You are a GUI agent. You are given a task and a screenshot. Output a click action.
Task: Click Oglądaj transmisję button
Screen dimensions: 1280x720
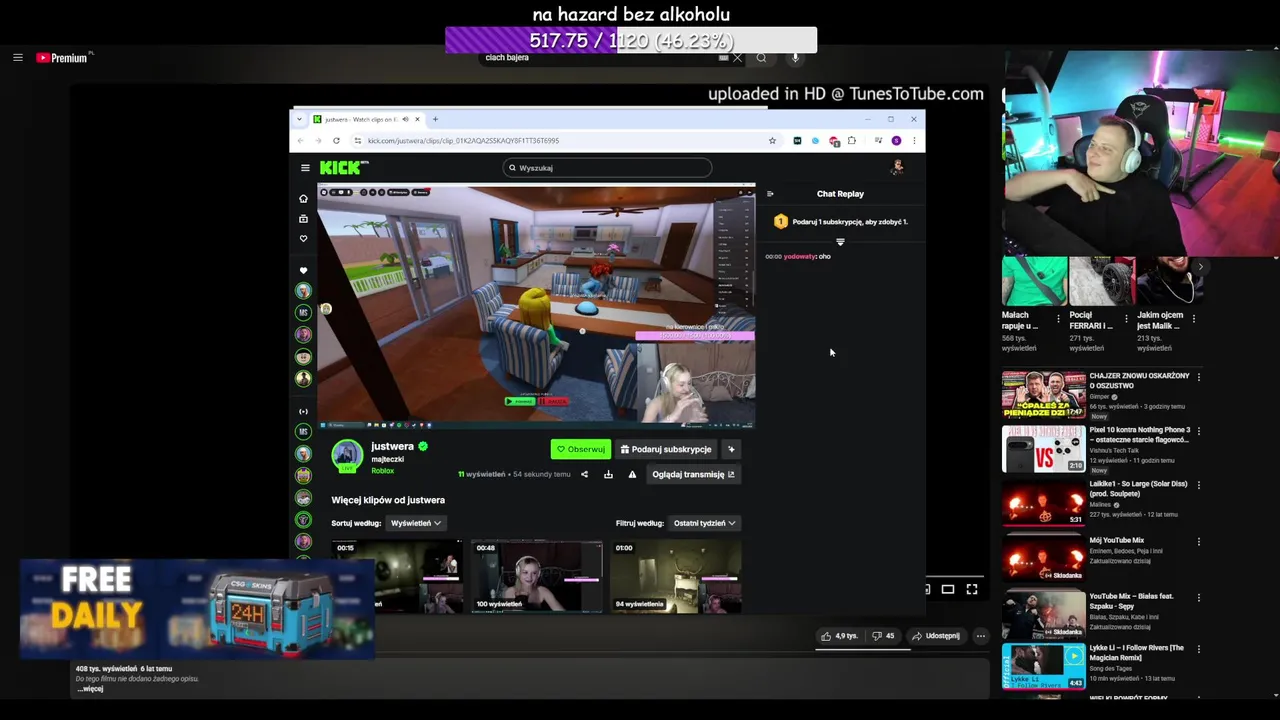click(693, 474)
